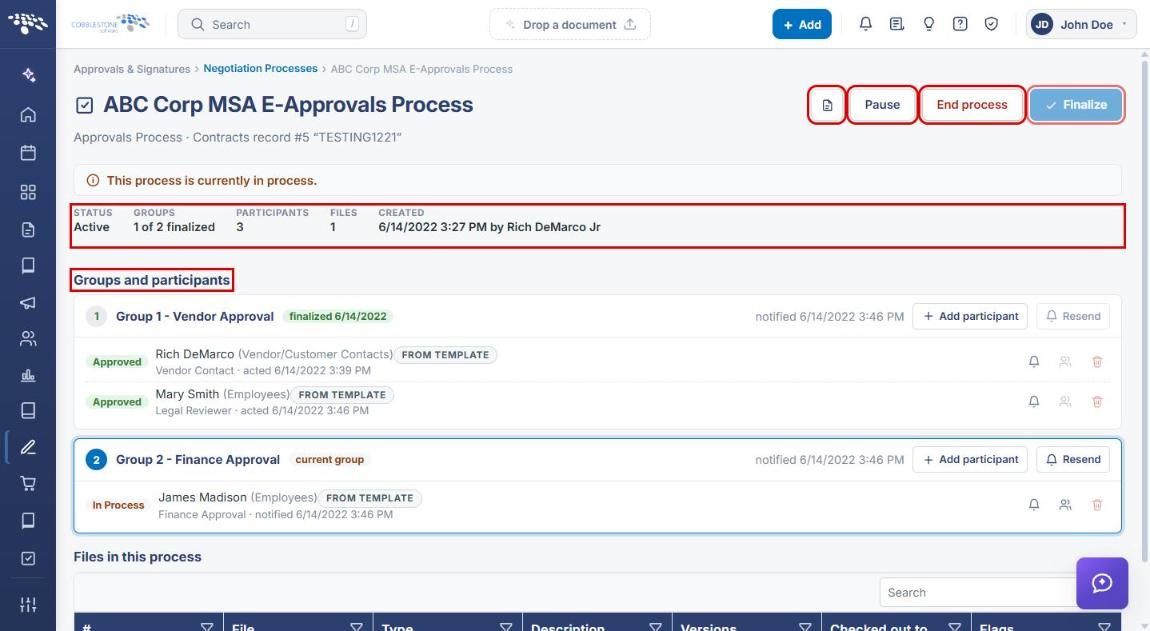Open the dashboard grid icon in sidebar

coord(28,192)
